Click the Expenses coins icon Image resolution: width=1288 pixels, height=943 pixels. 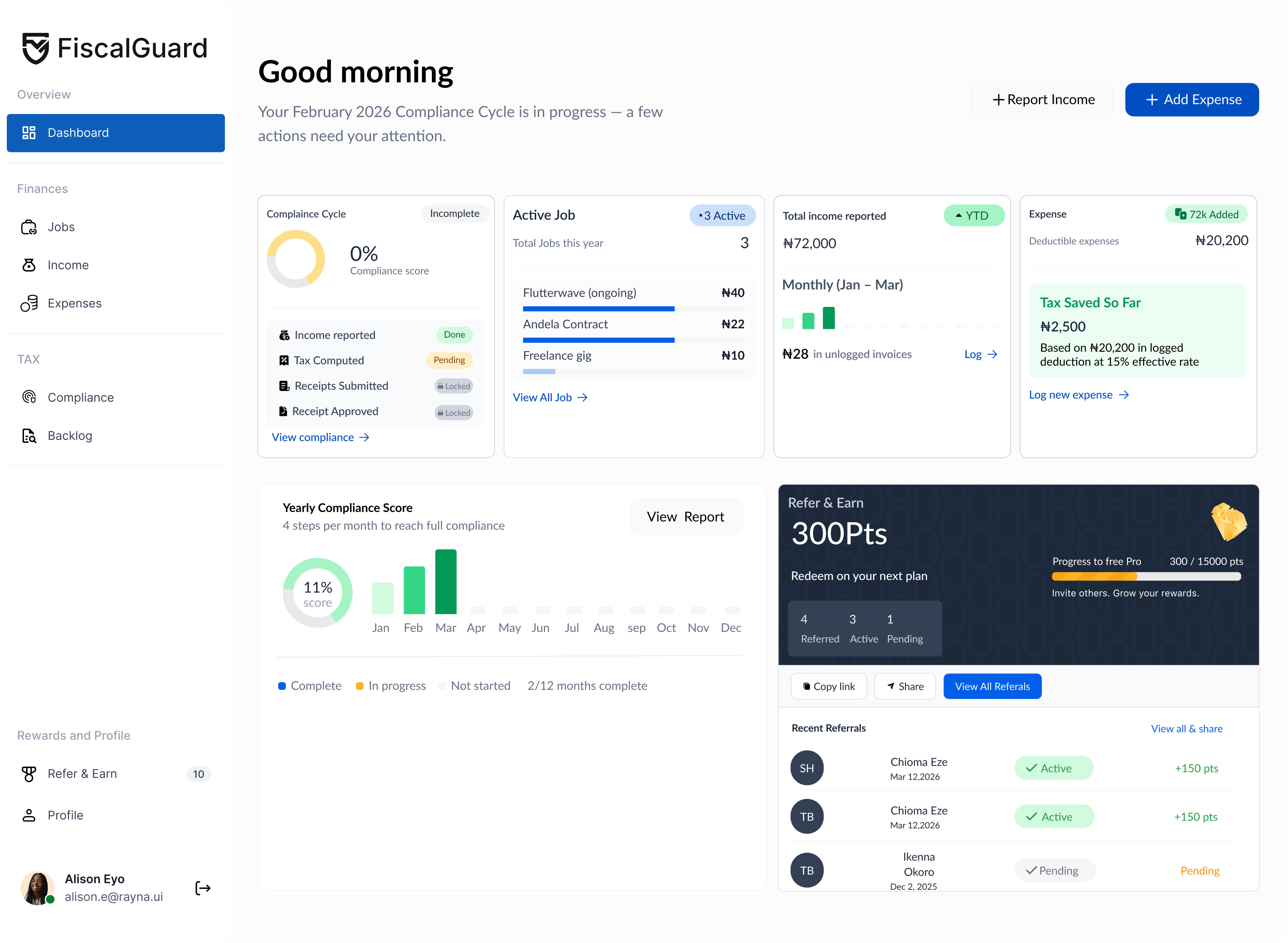(29, 303)
